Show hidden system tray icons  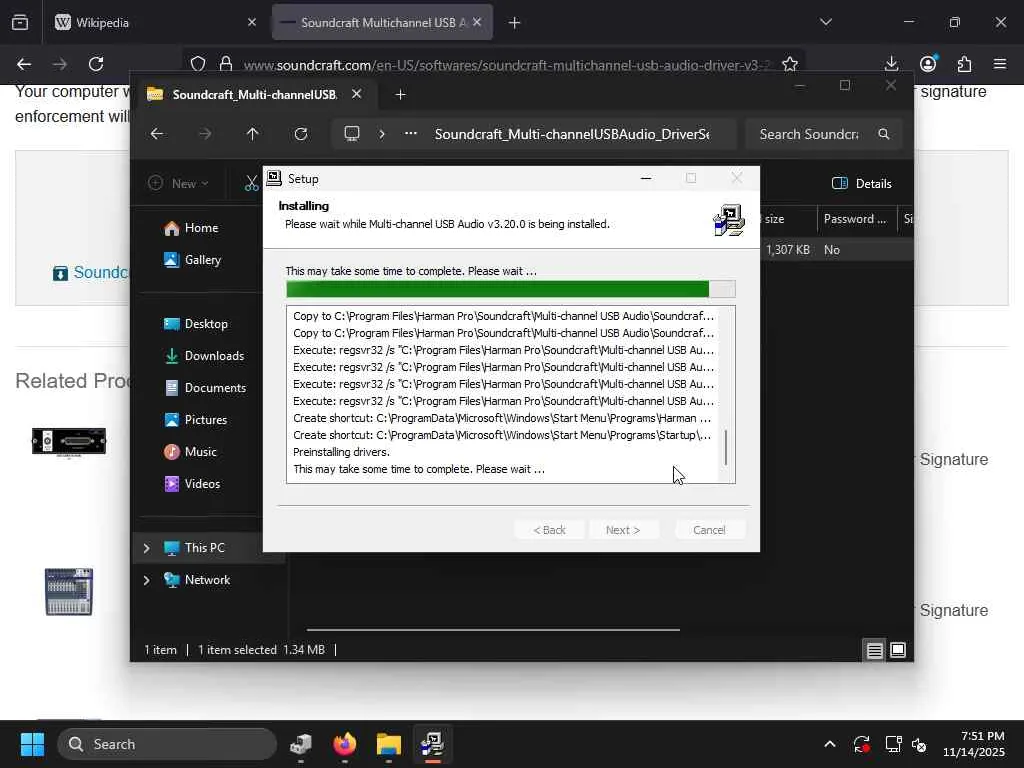(x=829, y=744)
